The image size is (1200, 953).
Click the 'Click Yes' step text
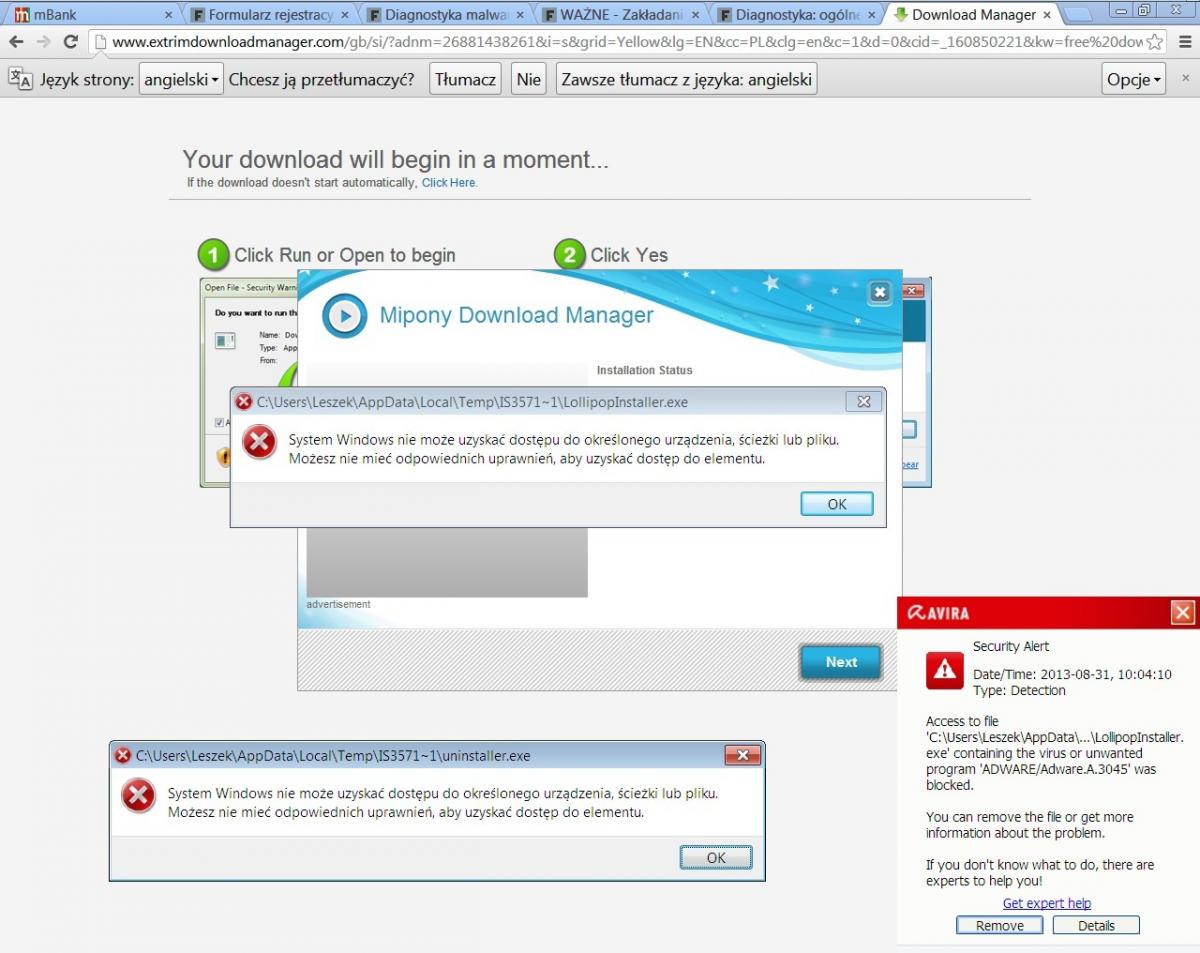point(629,255)
